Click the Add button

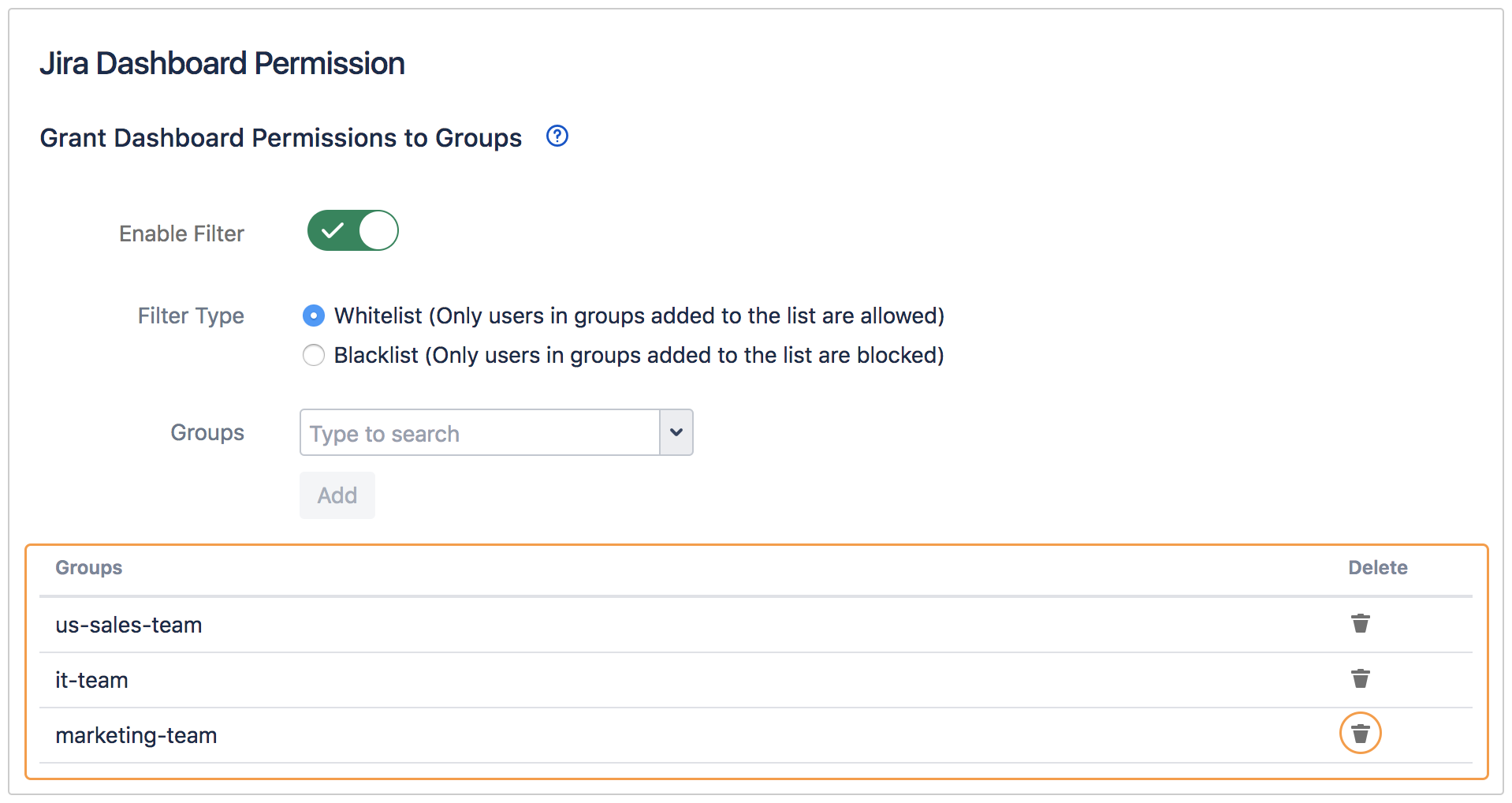(337, 495)
